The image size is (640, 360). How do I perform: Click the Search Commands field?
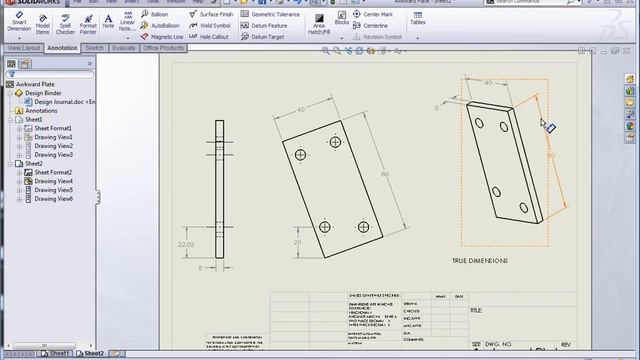[531, 2]
